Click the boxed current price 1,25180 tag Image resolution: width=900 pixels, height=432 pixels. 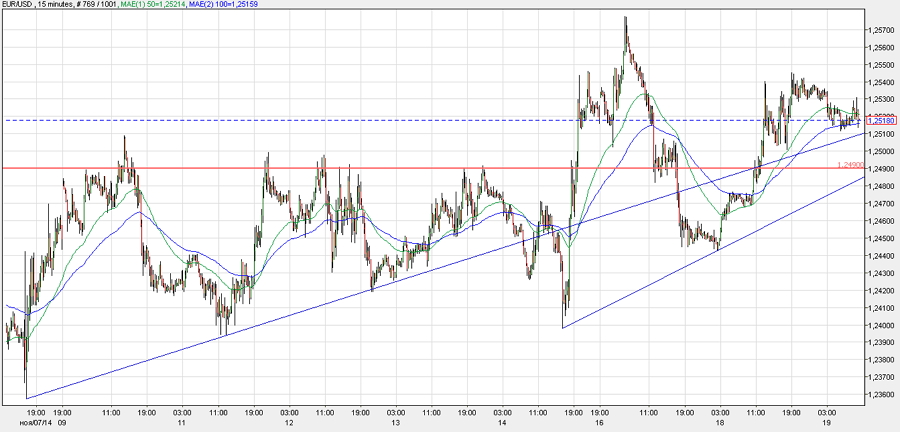pyautogui.click(x=881, y=120)
